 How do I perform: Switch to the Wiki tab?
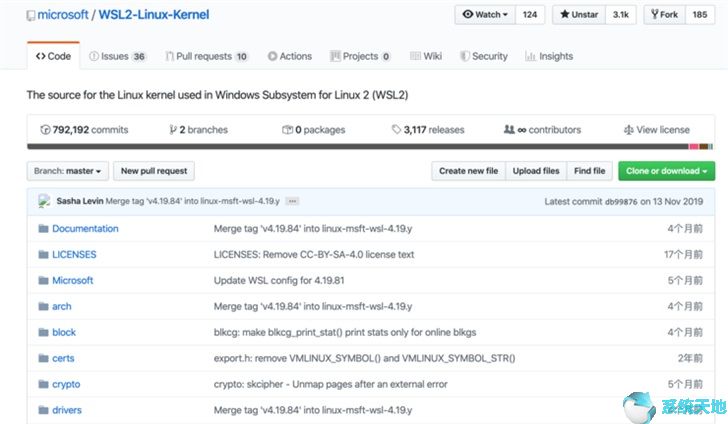(426, 56)
